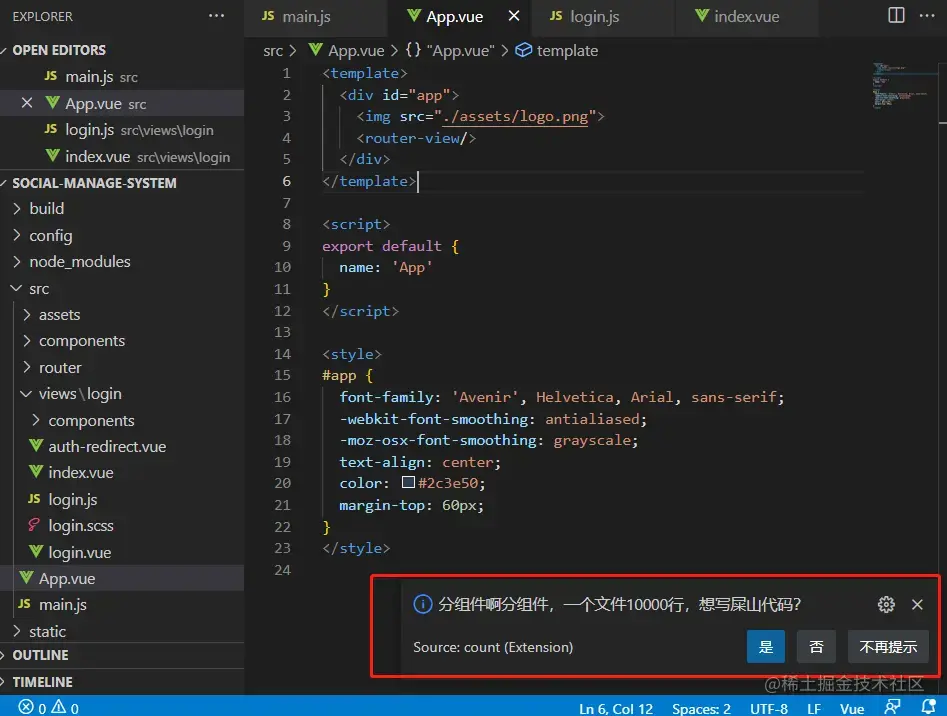Open the editor's more actions ellipsis
Image resolution: width=947 pixels, height=716 pixels.
coord(927,16)
